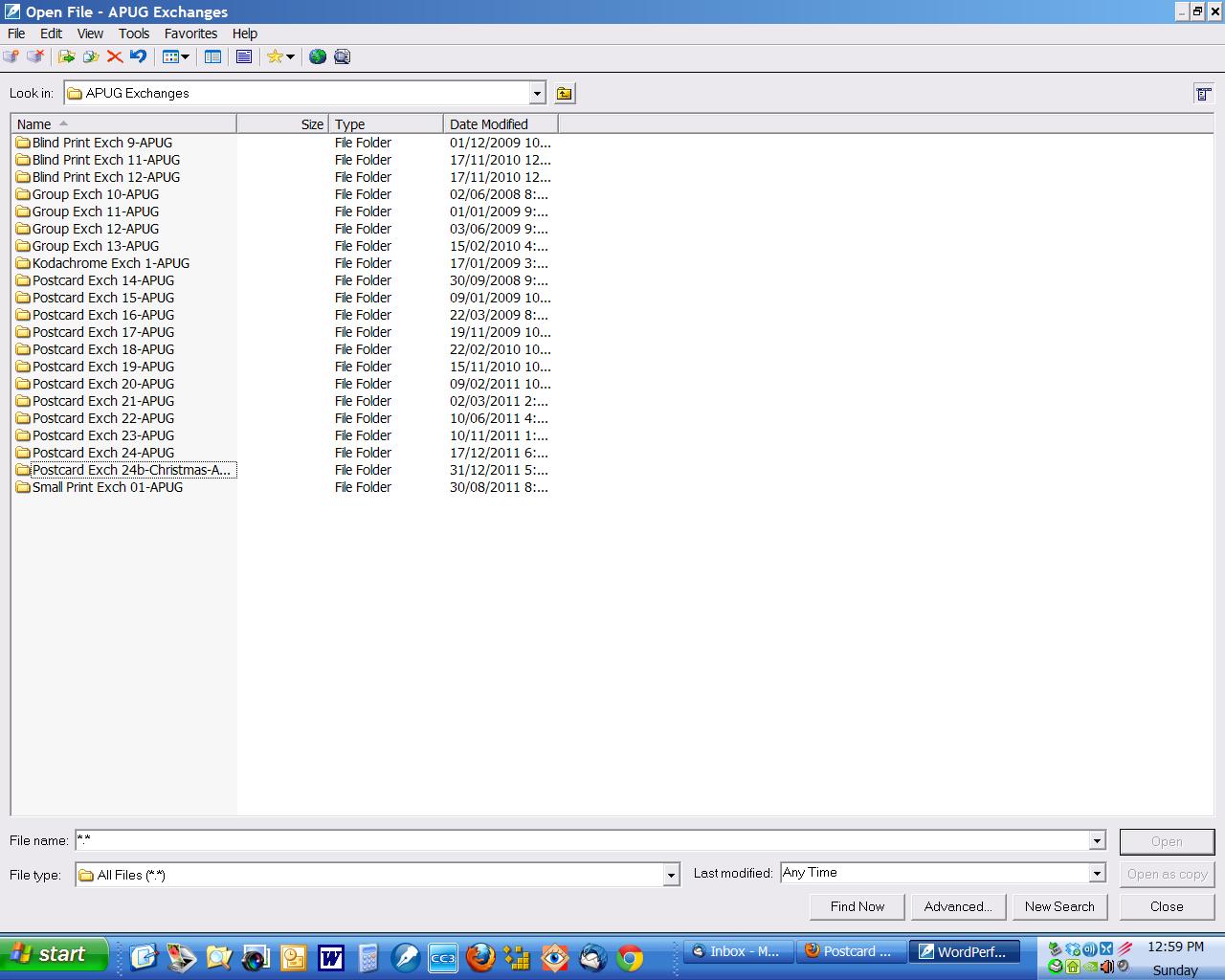The image size is (1225, 980).
Task: Click the blue undo arrow icon
Action: pos(138,56)
